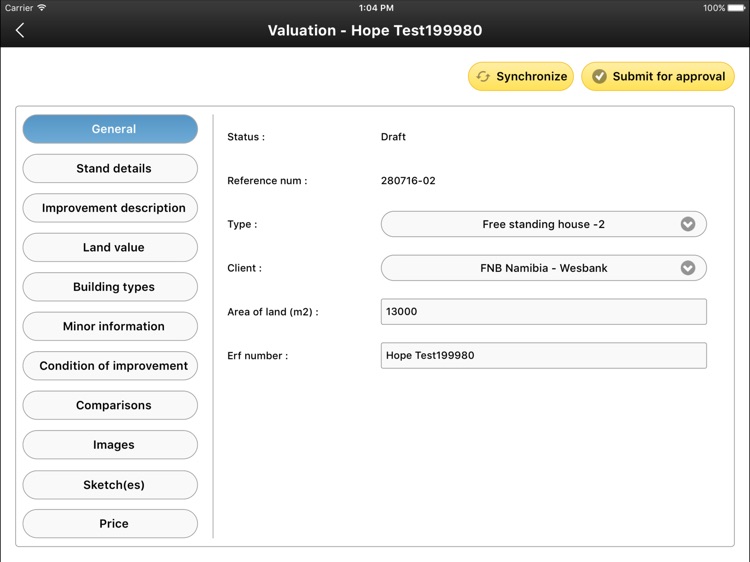Show the Comparisons section
The width and height of the screenshot is (750, 562).
[x=110, y=405]
